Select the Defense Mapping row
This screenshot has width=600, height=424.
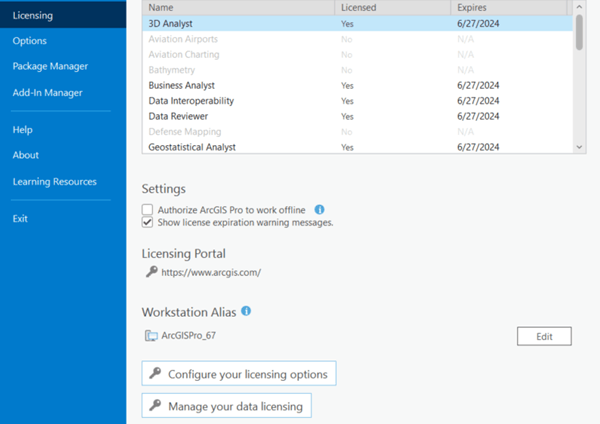coord(357,132)
